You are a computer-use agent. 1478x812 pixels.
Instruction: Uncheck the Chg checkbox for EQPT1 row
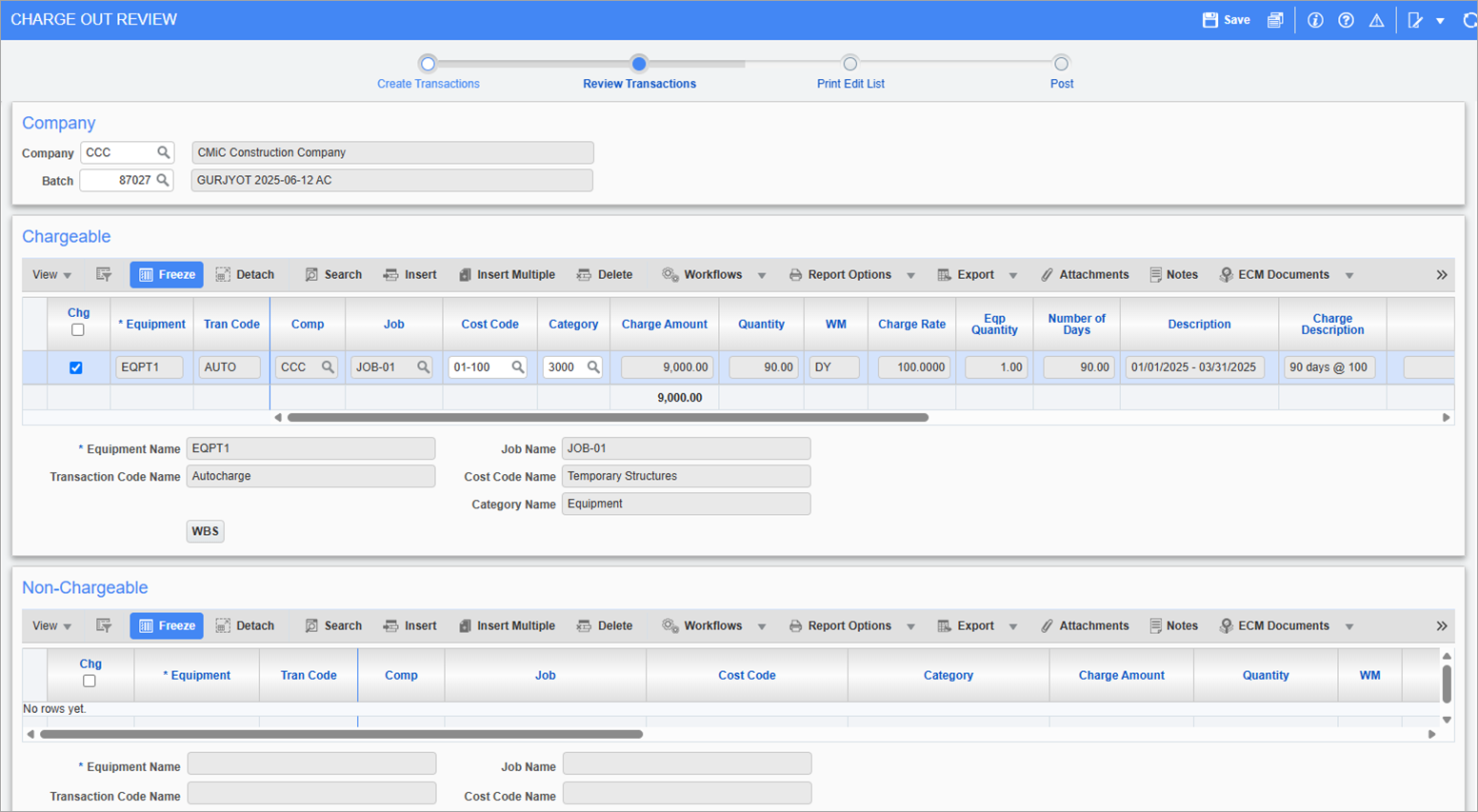pos(76,367)
